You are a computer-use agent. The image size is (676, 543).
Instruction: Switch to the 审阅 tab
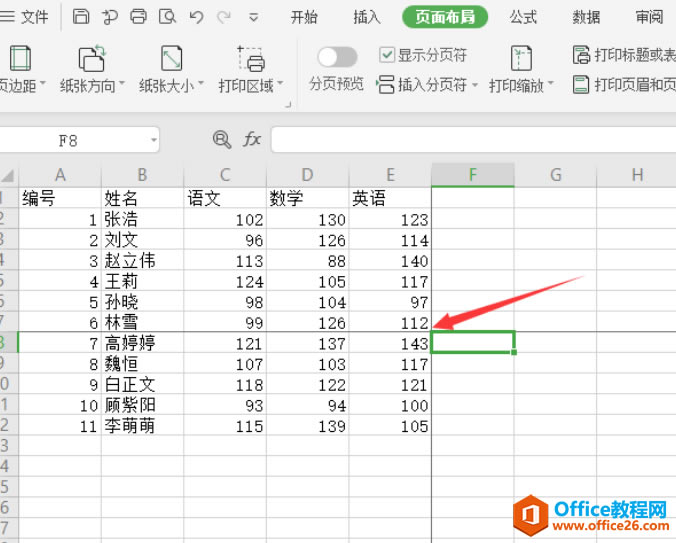[x=649, y=17]
